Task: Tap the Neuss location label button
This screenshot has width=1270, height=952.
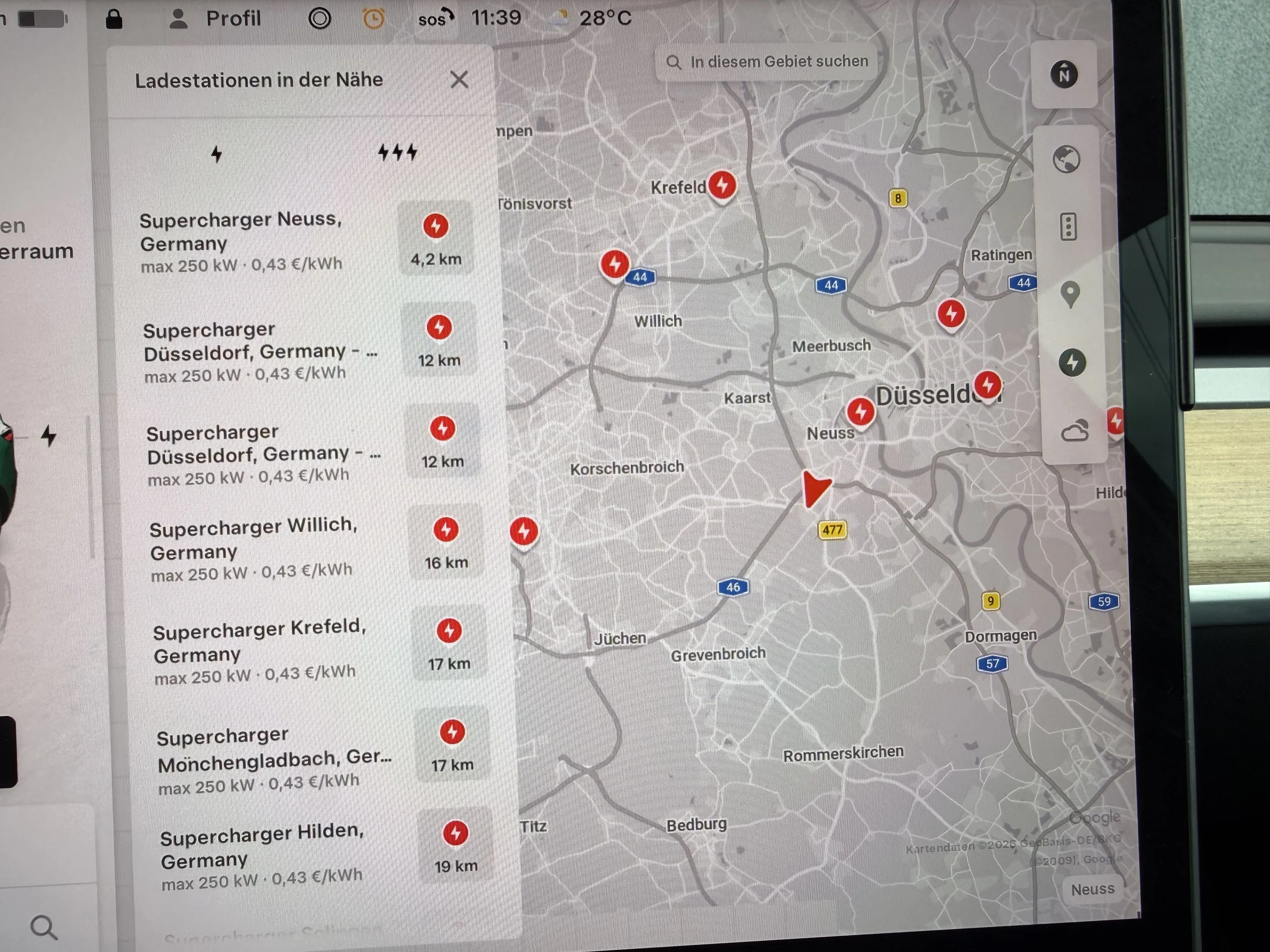Action: coord(1092,890)
